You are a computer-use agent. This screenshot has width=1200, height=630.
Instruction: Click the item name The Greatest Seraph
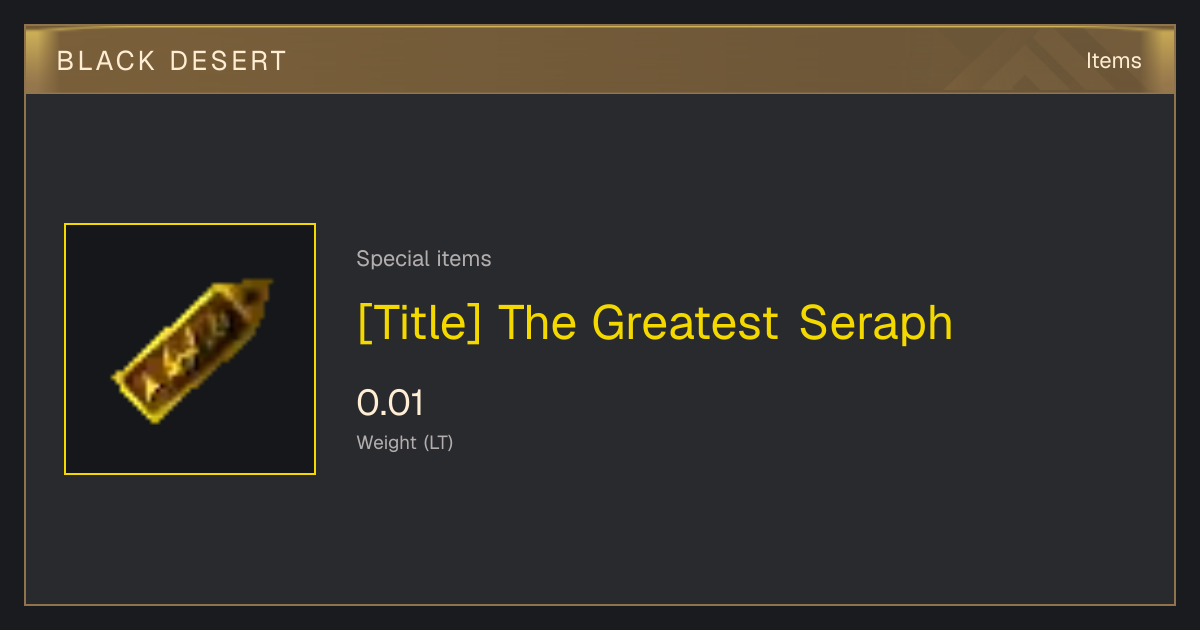pos(655,322)
